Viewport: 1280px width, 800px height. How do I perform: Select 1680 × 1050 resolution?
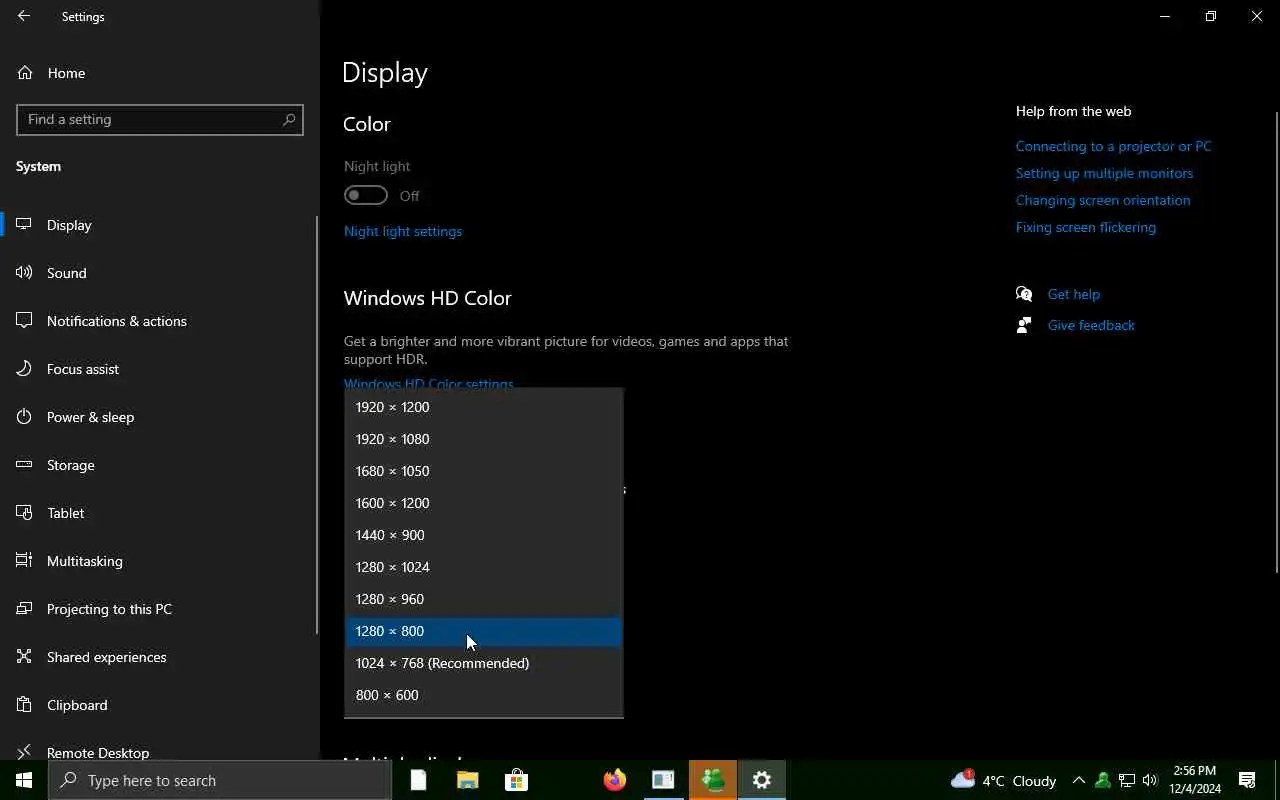point(484,471)
